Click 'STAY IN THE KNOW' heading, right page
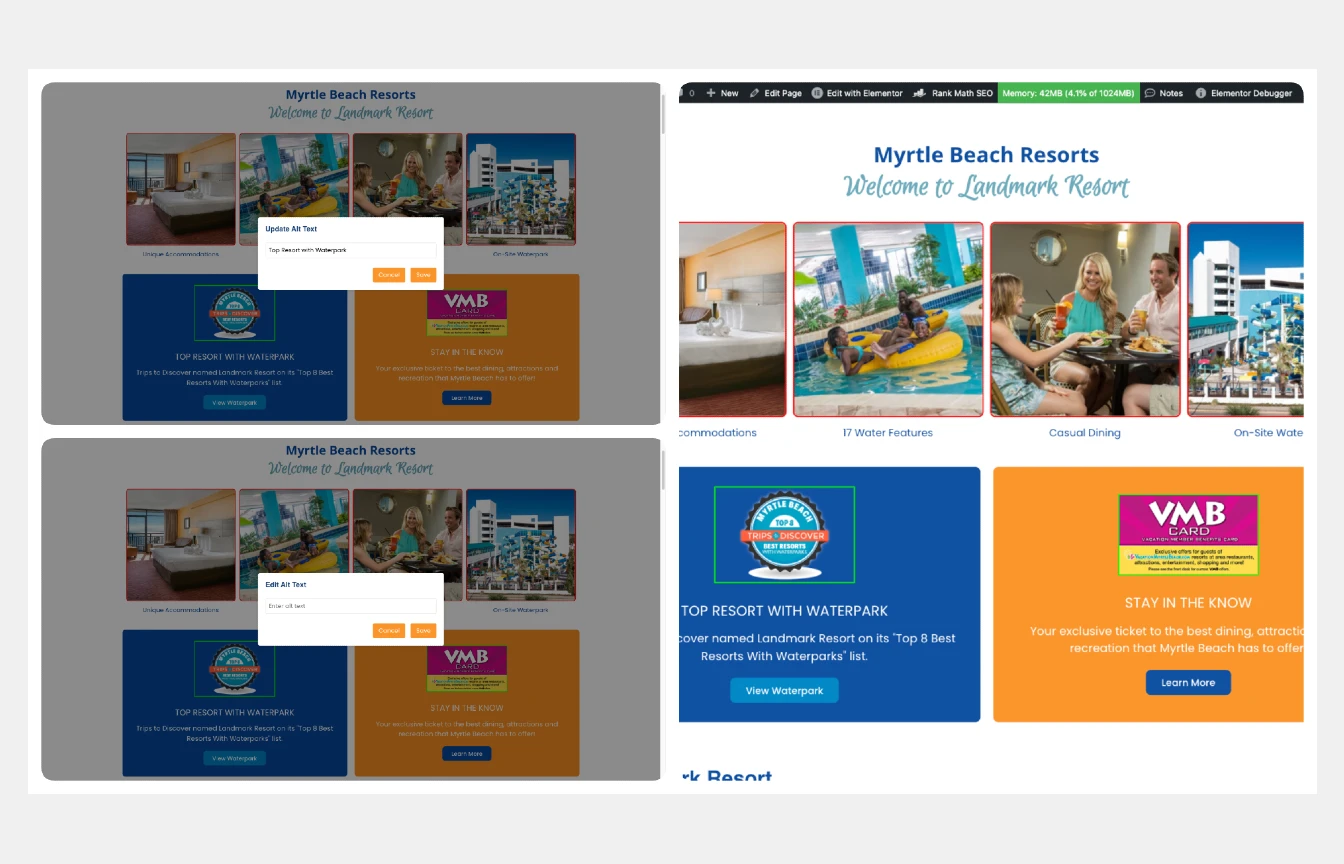Image resolution: width=1344 pixels, height=864 pixels. tap(1188, 603)
